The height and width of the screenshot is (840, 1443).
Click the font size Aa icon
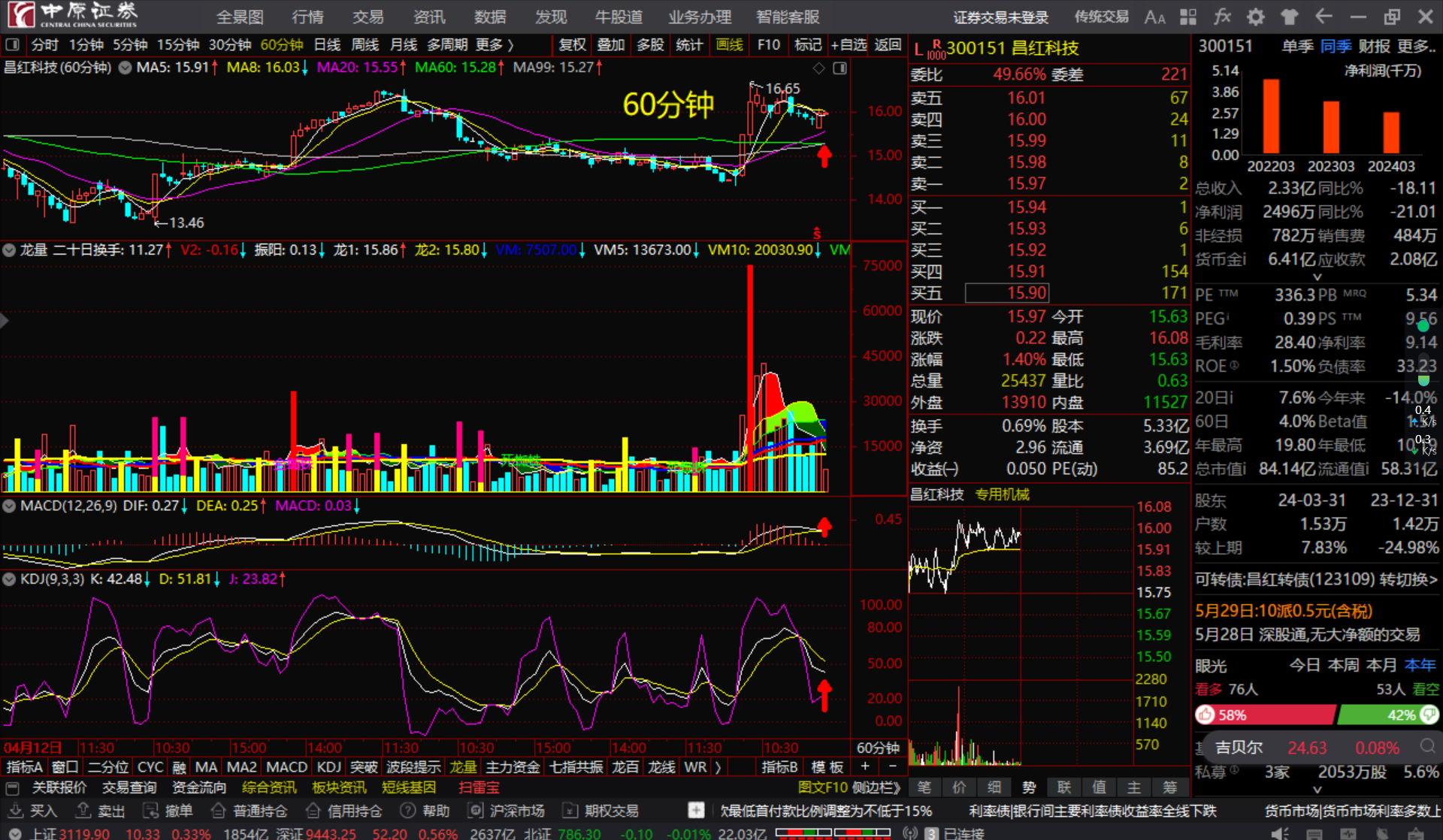1154,17
